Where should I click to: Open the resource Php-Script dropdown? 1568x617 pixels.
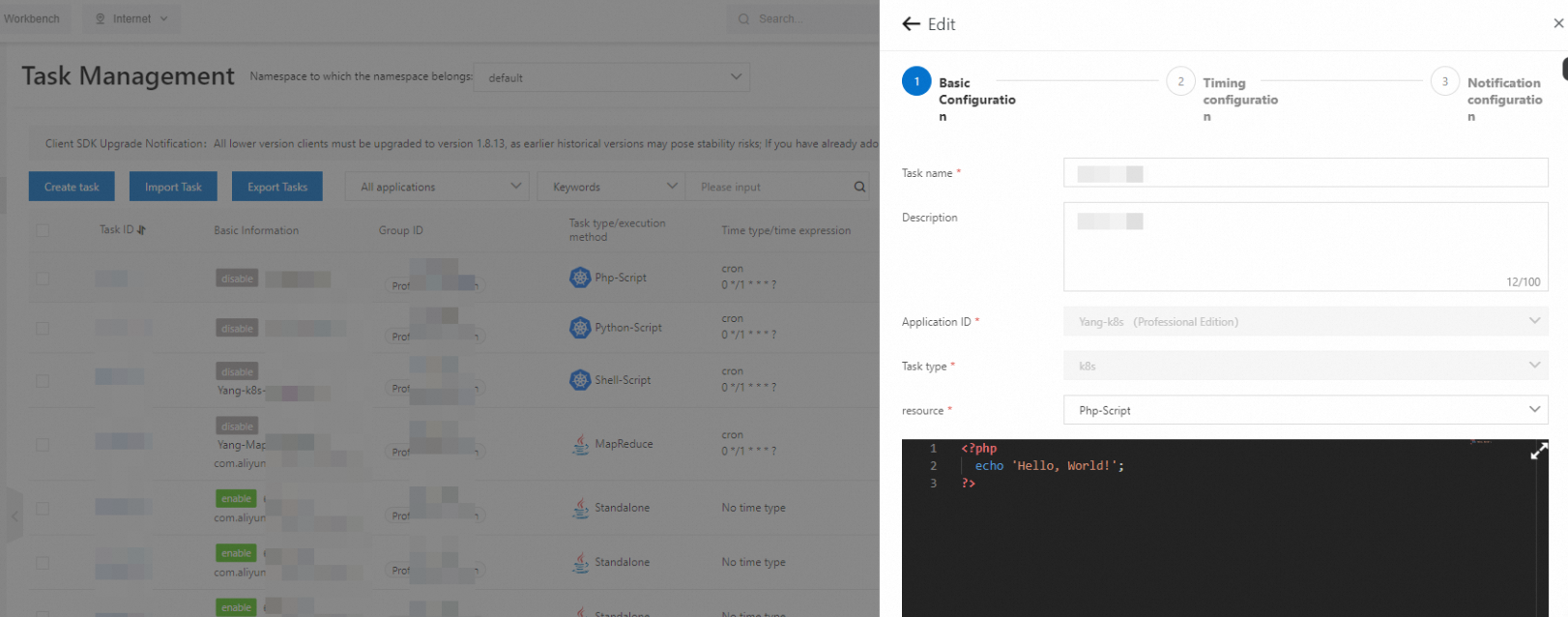point(1306,410)
